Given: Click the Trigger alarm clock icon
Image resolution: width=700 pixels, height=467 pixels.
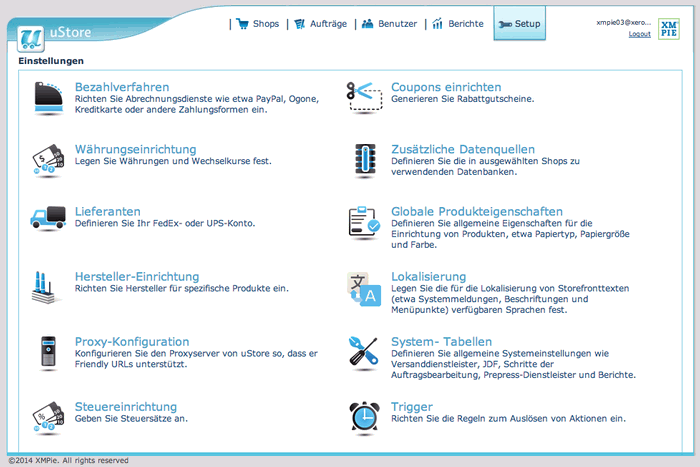Looking at the screenshot, I should pyautogui.click(x=364, y=418).
